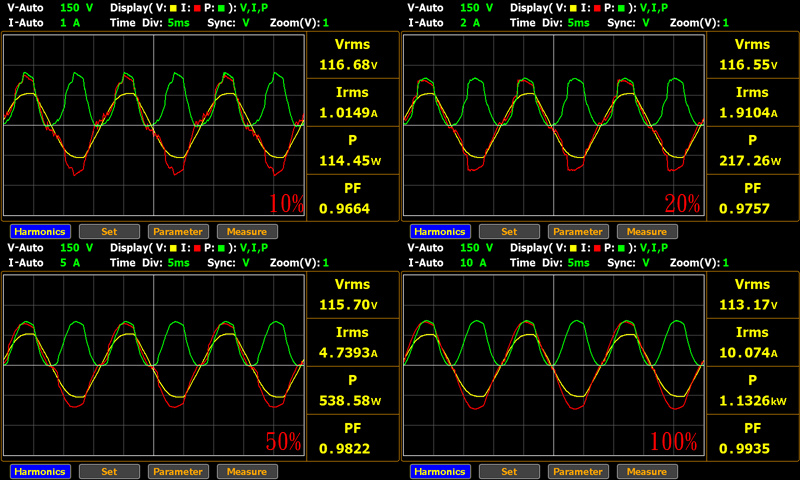Screen dimensions: 800x480
Task: Click Set in the 10 A range panel
Action: click(509, 472)
